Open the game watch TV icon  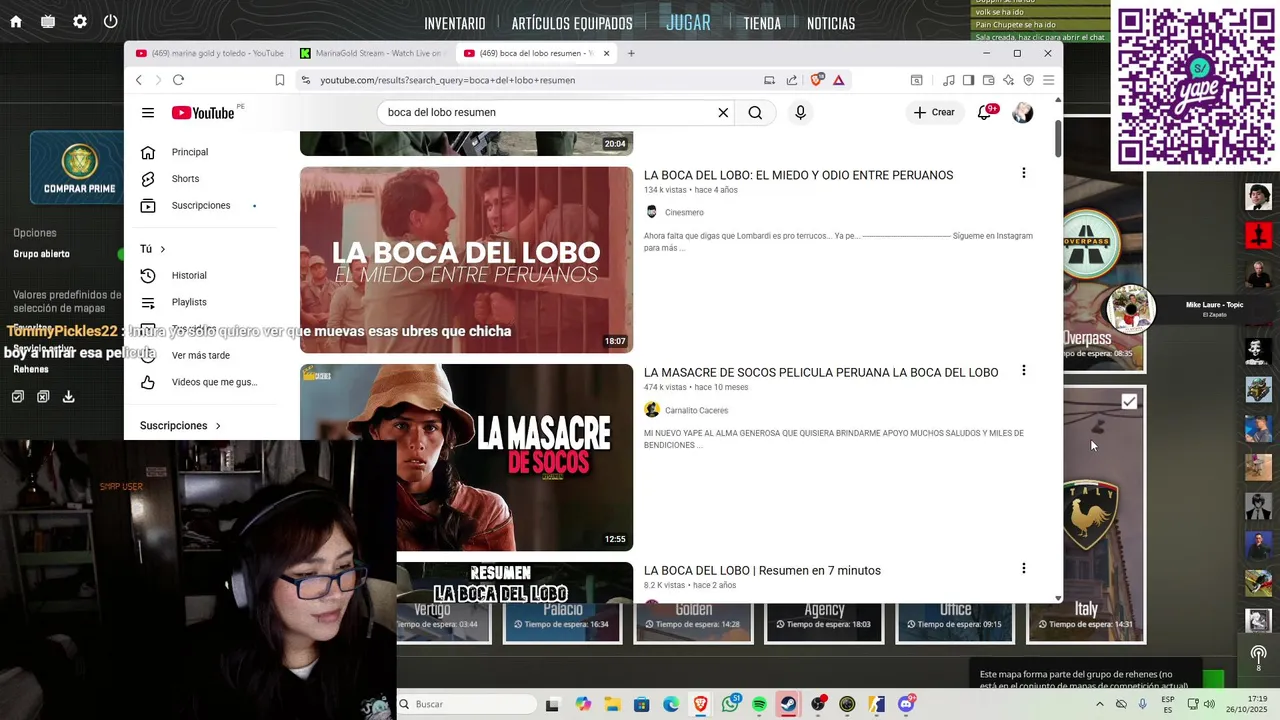click(48, 21)
